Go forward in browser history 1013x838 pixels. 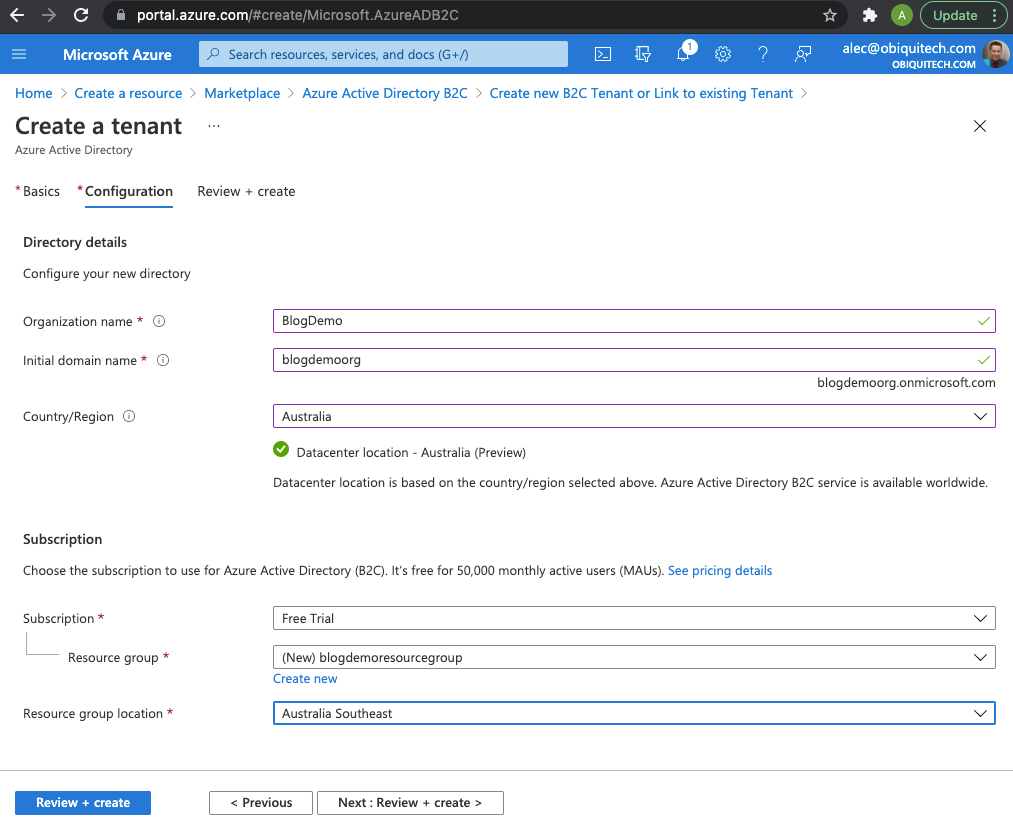tap(49, 15)
